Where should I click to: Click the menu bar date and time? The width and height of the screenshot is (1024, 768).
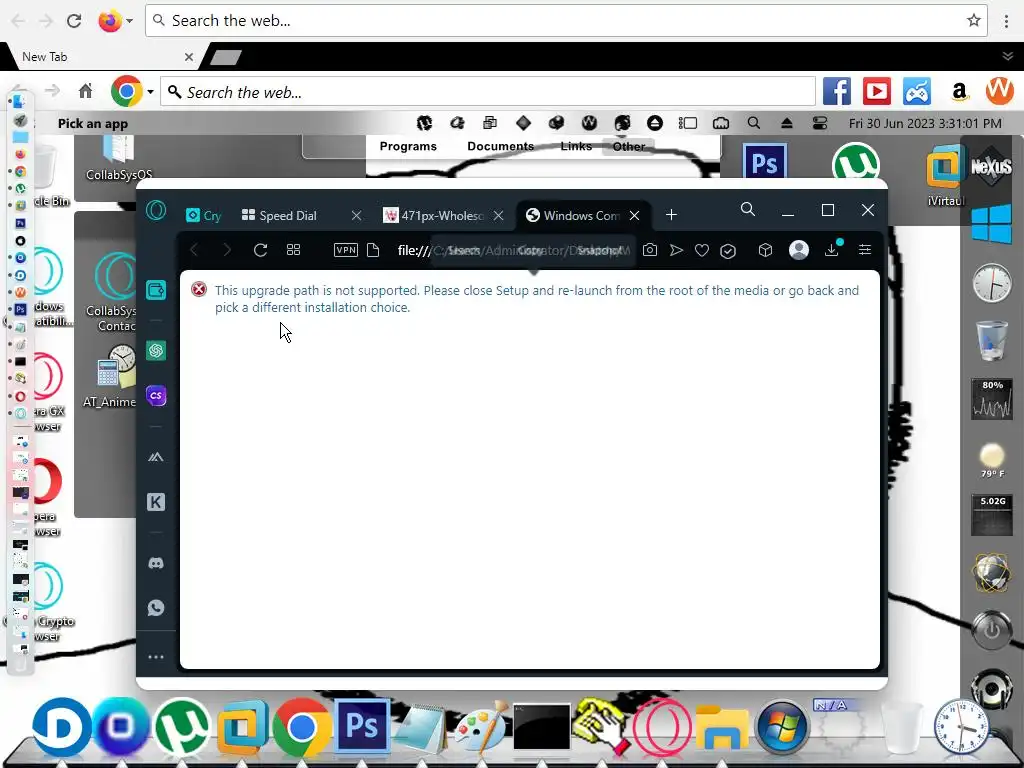click(925, 123)
